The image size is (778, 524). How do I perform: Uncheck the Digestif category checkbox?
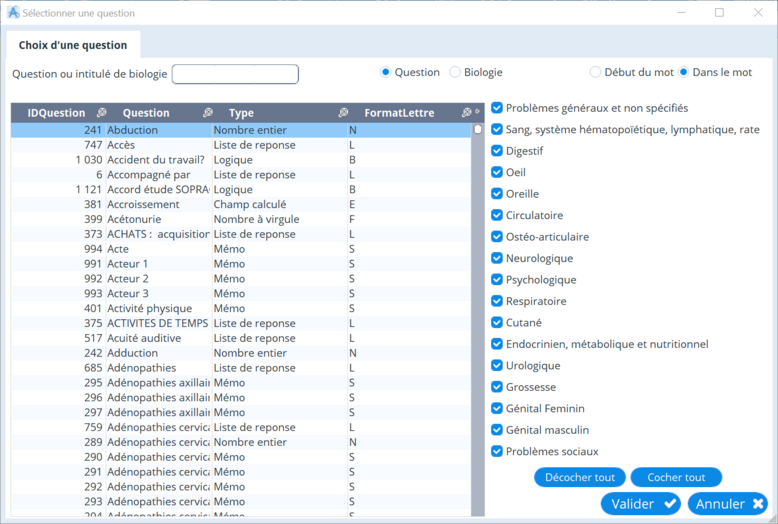coord(497,151)
